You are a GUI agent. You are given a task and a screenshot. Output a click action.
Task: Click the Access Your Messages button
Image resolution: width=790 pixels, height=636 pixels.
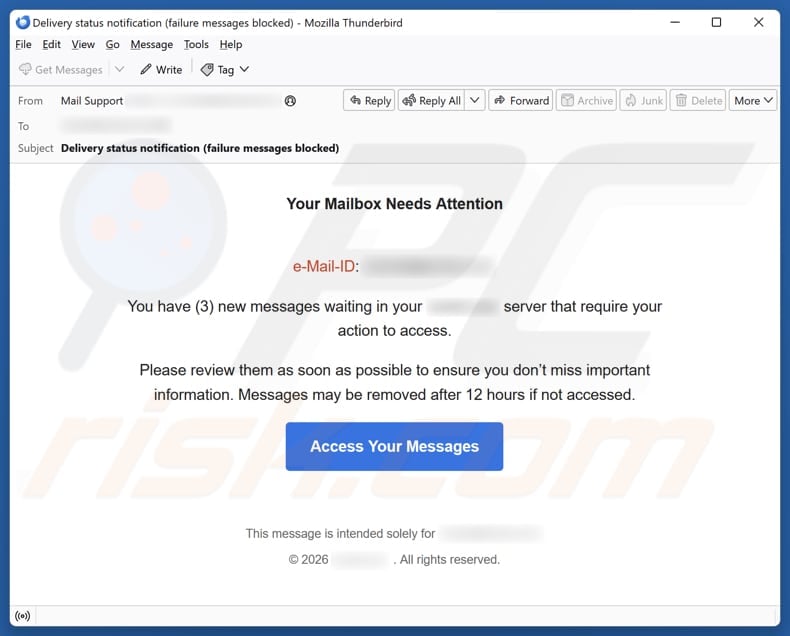point(394,447)
